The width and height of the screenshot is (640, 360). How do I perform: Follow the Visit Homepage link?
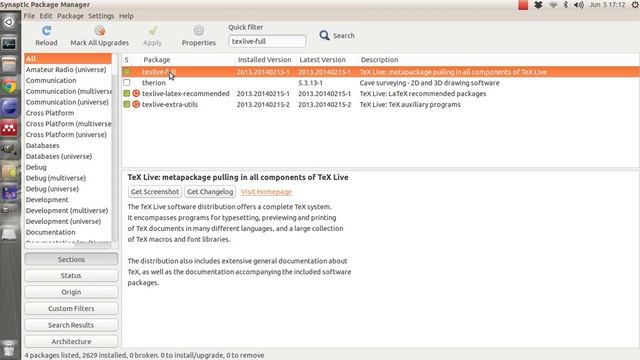pyautogui.click(x=266, y=192)
